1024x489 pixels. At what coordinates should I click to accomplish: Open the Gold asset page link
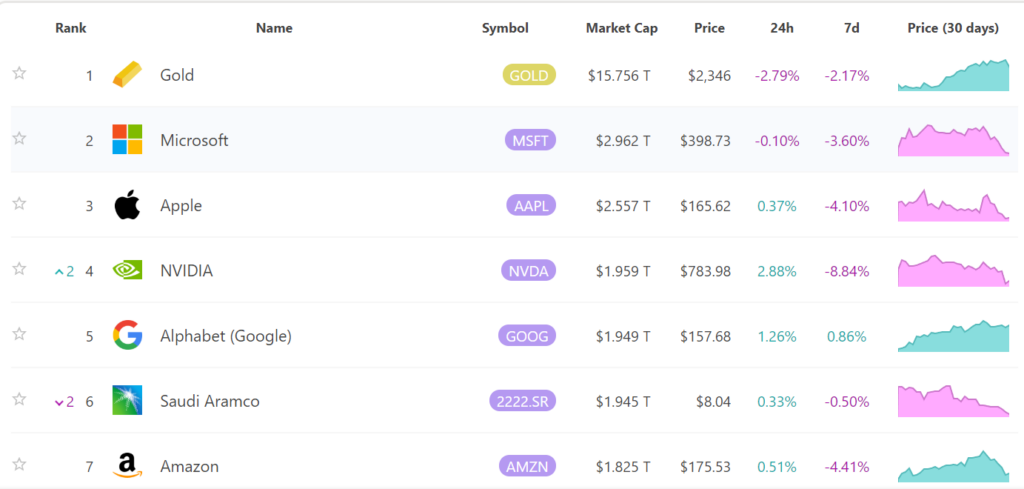coord(177,75)
